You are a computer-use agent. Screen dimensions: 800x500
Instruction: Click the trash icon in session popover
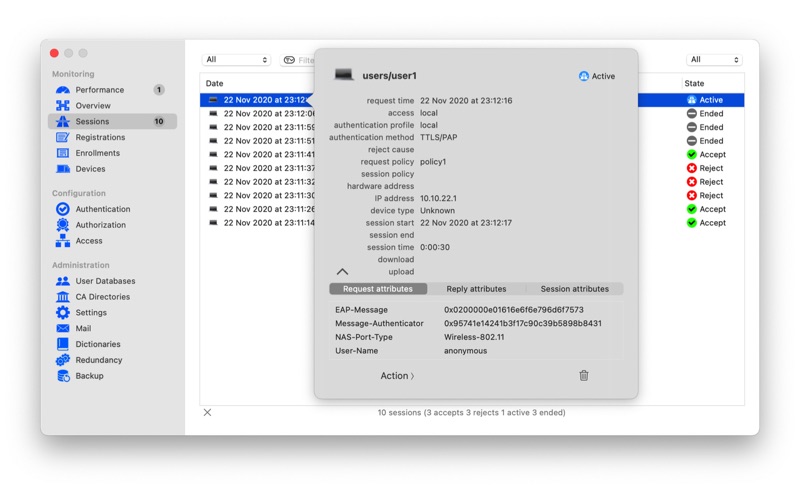click(584, 376)
